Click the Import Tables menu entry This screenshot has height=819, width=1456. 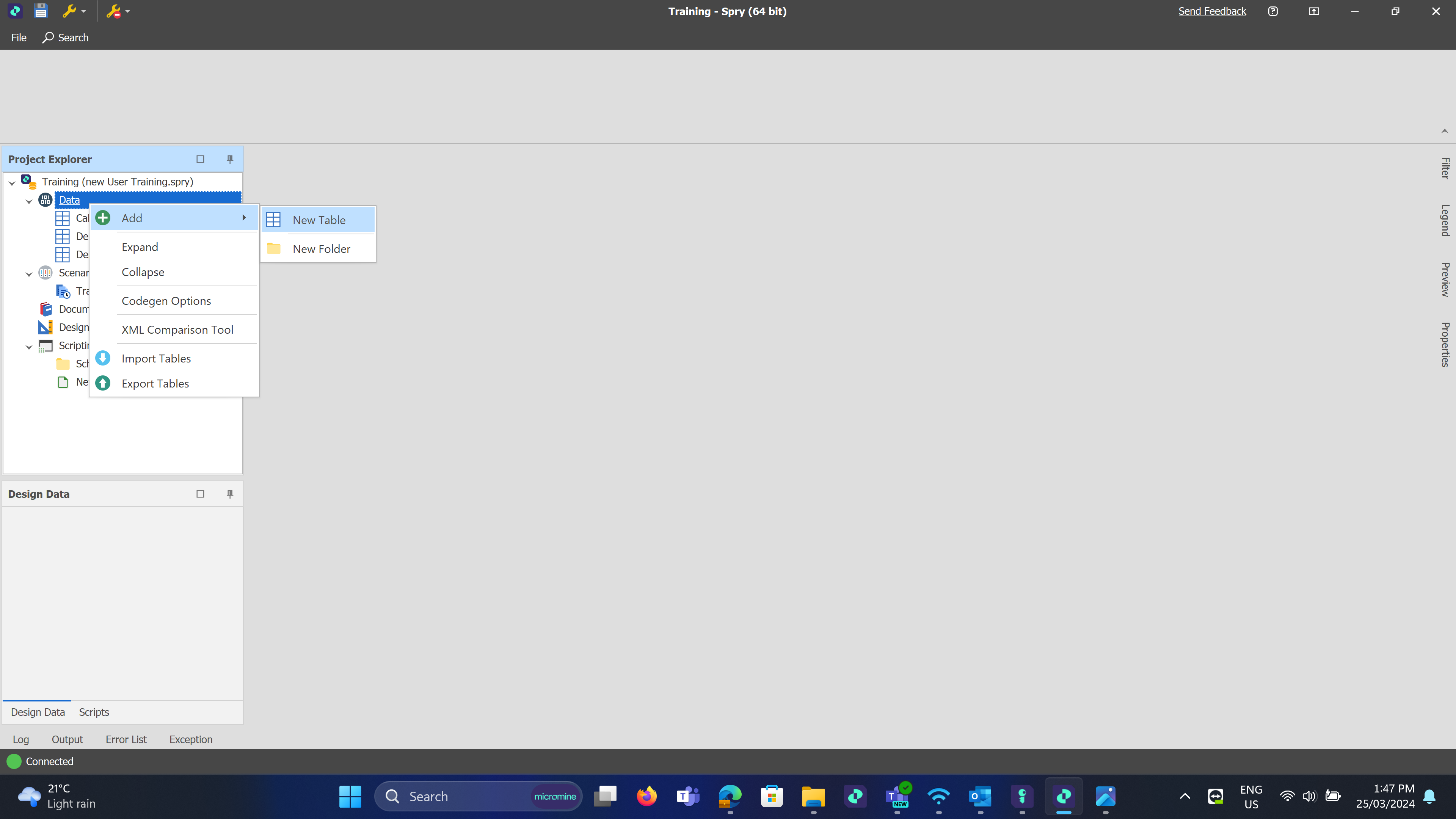pyautogui.click(x=156, y=358)
